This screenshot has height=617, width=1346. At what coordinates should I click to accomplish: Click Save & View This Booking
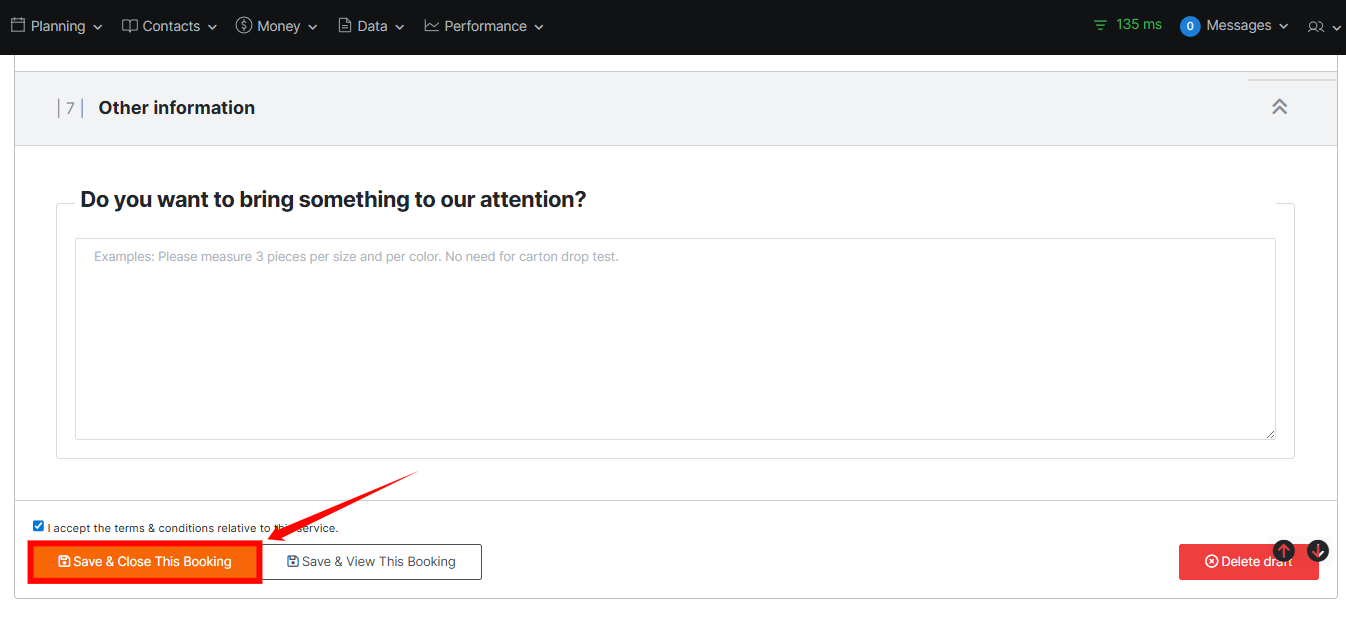pos(371,562)
